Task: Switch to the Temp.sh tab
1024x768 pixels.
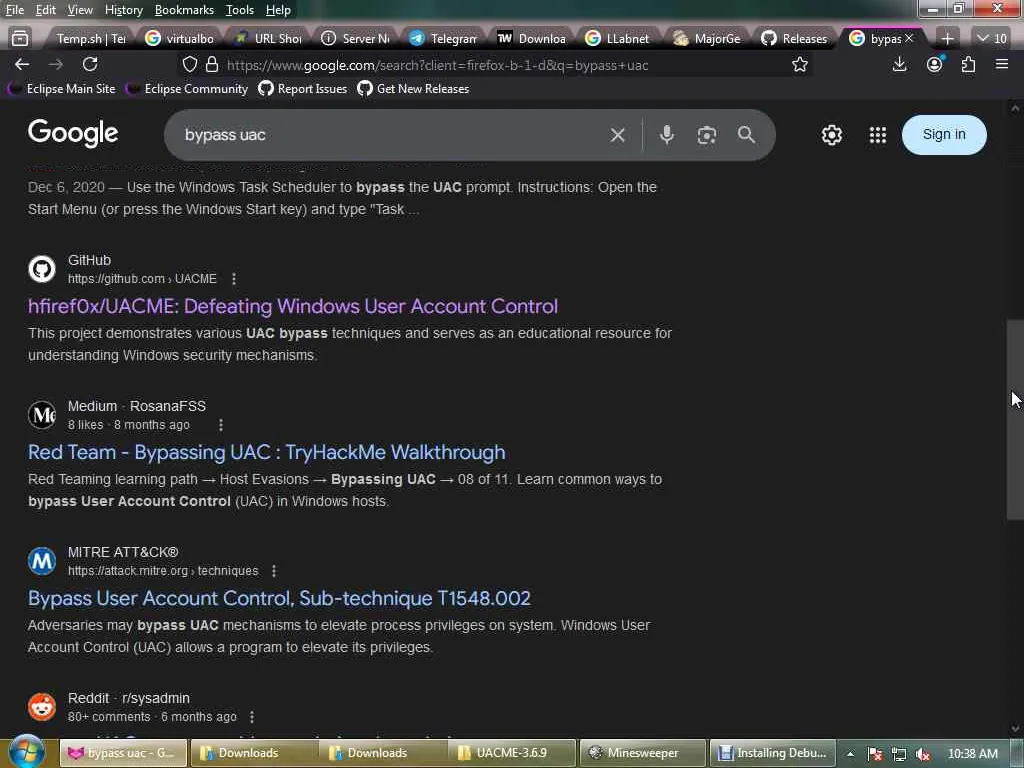Action: 89,39
